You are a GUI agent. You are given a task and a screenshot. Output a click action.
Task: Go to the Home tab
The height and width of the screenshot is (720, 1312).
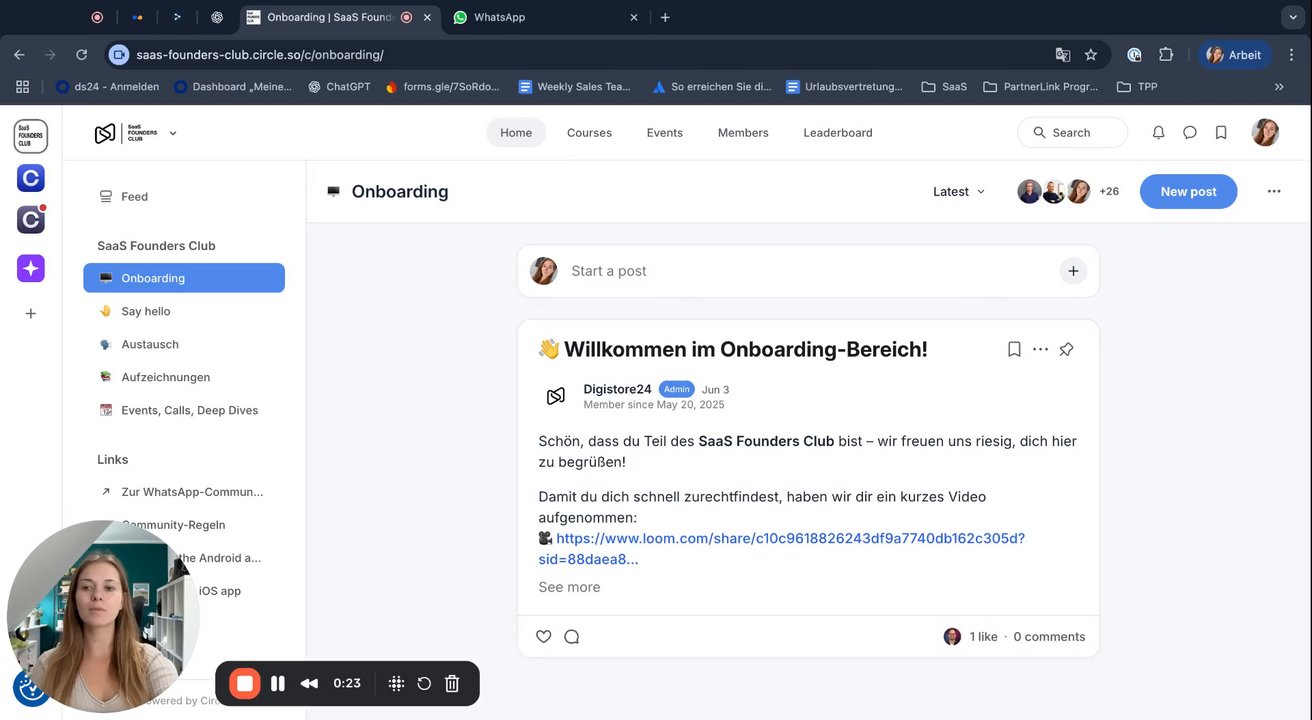pyautogui.click(x=516, y=132)
